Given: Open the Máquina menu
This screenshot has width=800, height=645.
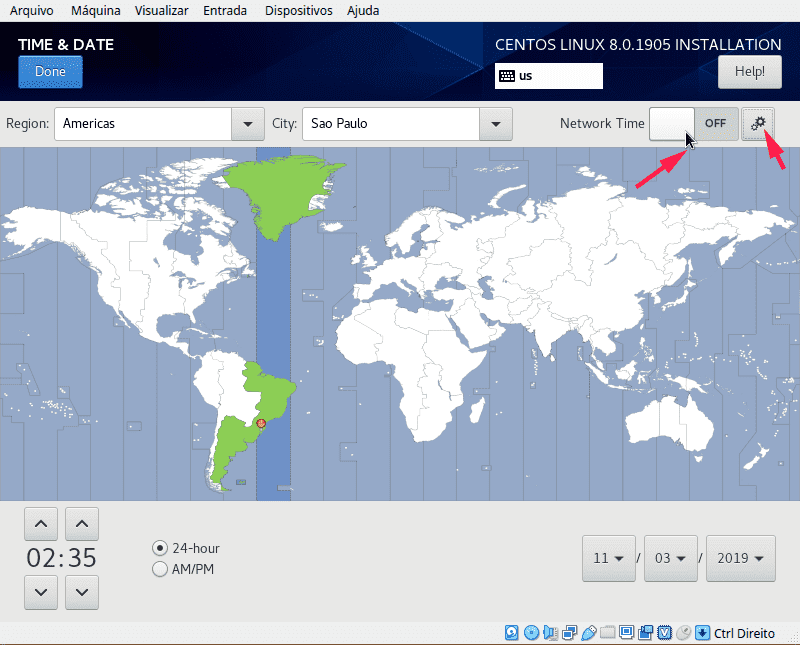Looking at the screenshot, I should (95, 11).
